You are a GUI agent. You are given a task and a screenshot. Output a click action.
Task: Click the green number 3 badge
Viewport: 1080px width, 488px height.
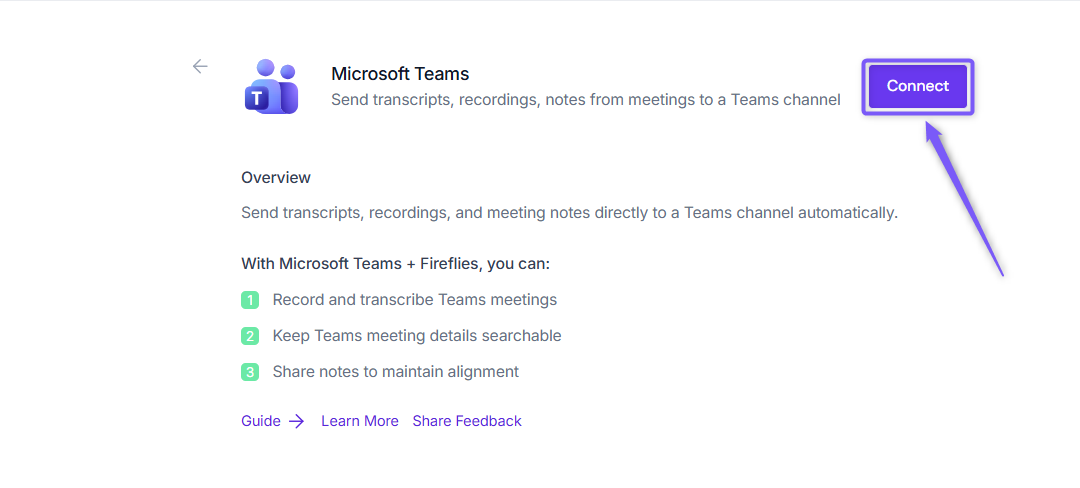coord(250,372)
